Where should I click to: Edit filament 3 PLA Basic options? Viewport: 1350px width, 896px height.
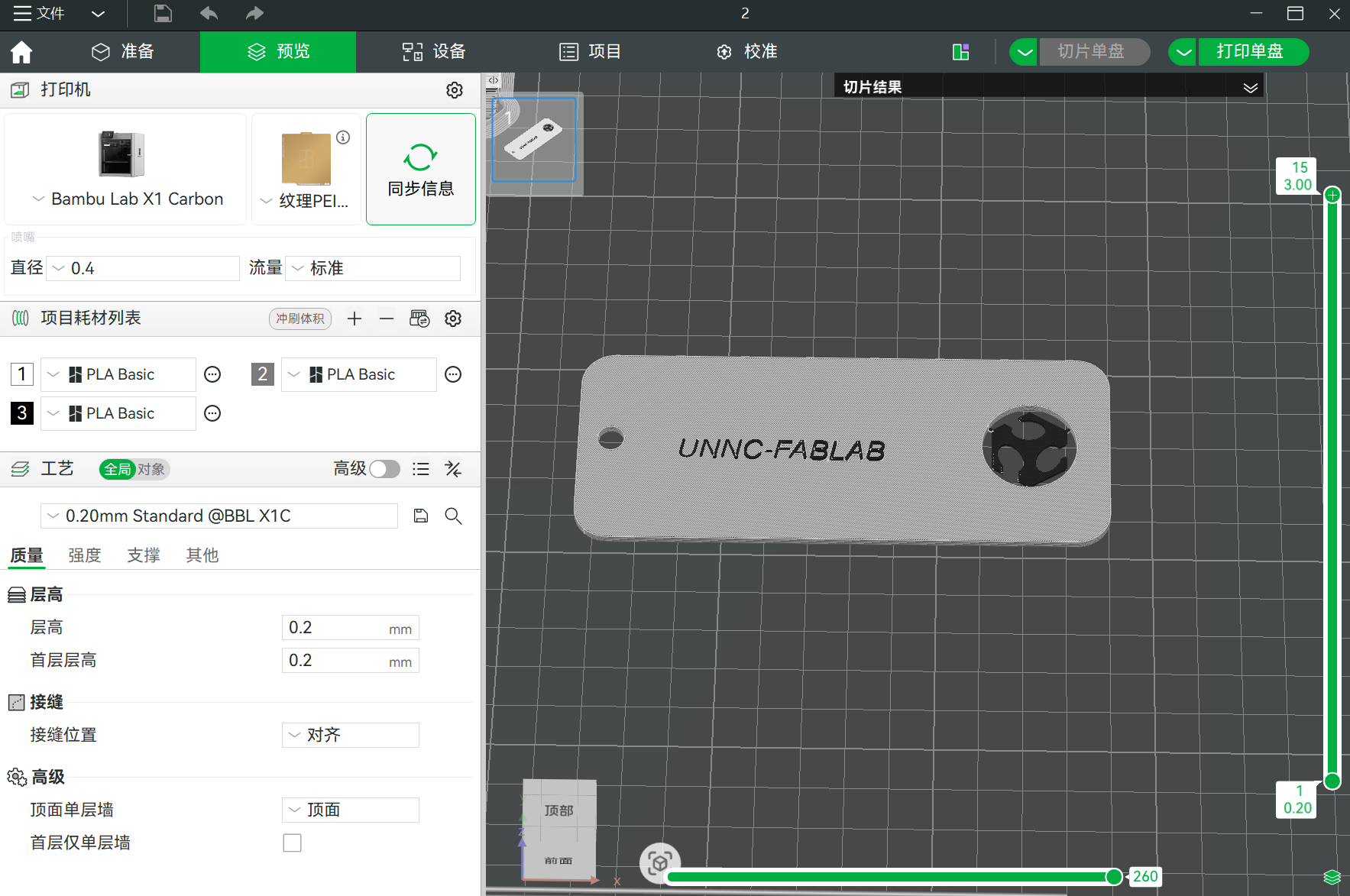pyautogui.click(x=212, y=413)
